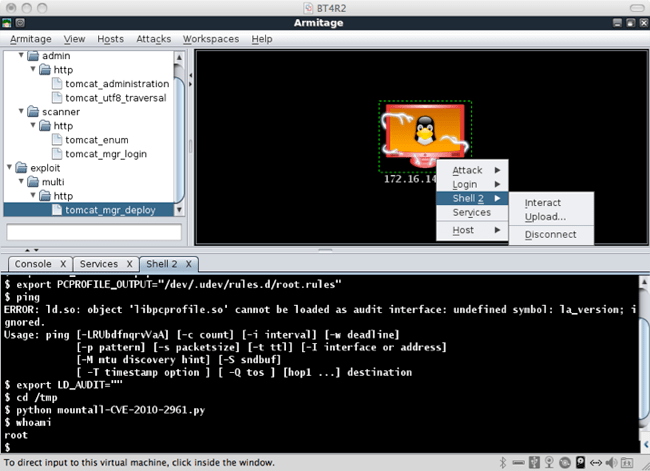Screen dimensions: 650x471
Task: Open the Attacks menu
Action: click(x=153, y=39)
